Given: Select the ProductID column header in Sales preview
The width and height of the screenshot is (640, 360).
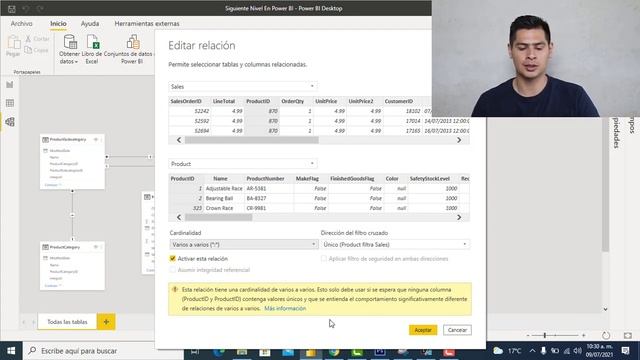Looking at the screenshot, I should click(x=262, y=101).
